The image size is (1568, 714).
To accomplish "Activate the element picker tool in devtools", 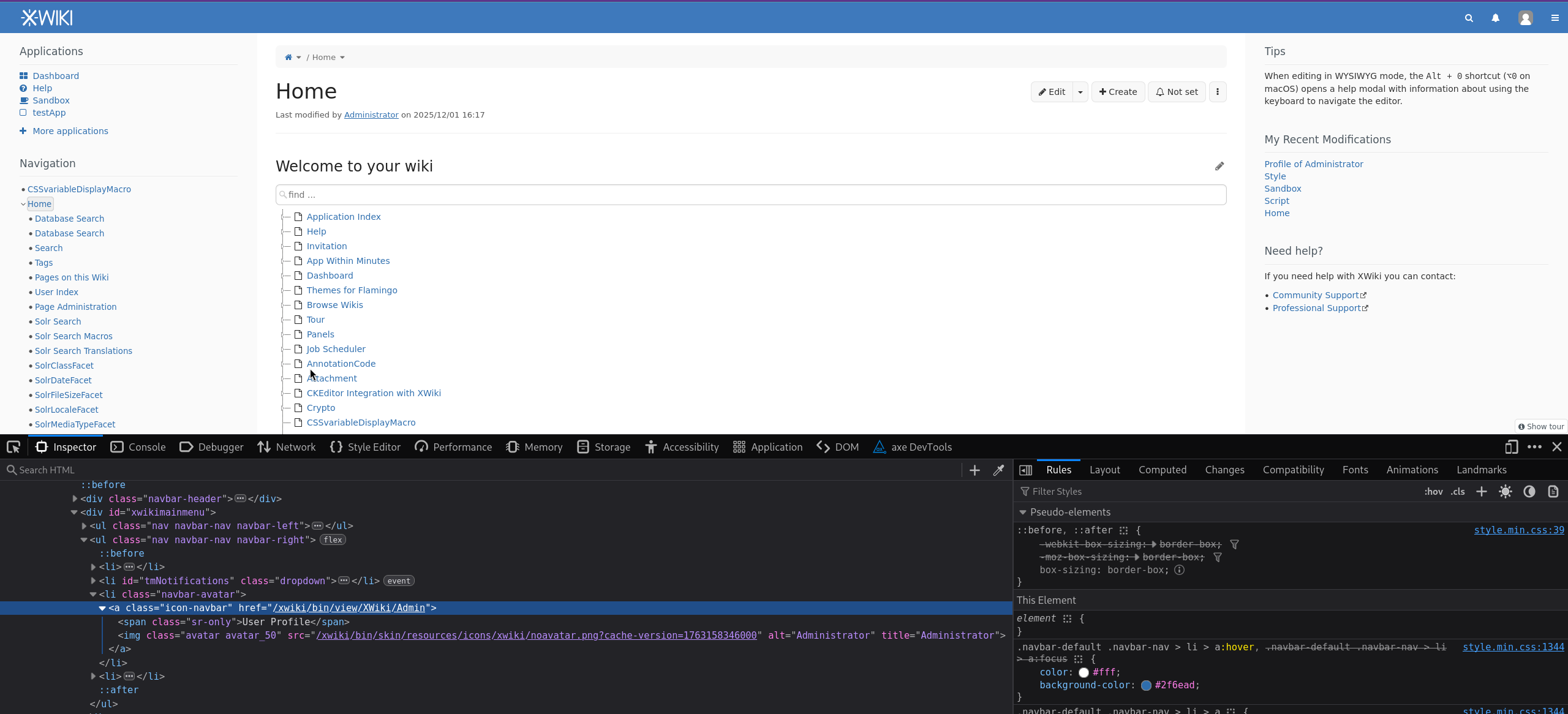I will [13, 447].
